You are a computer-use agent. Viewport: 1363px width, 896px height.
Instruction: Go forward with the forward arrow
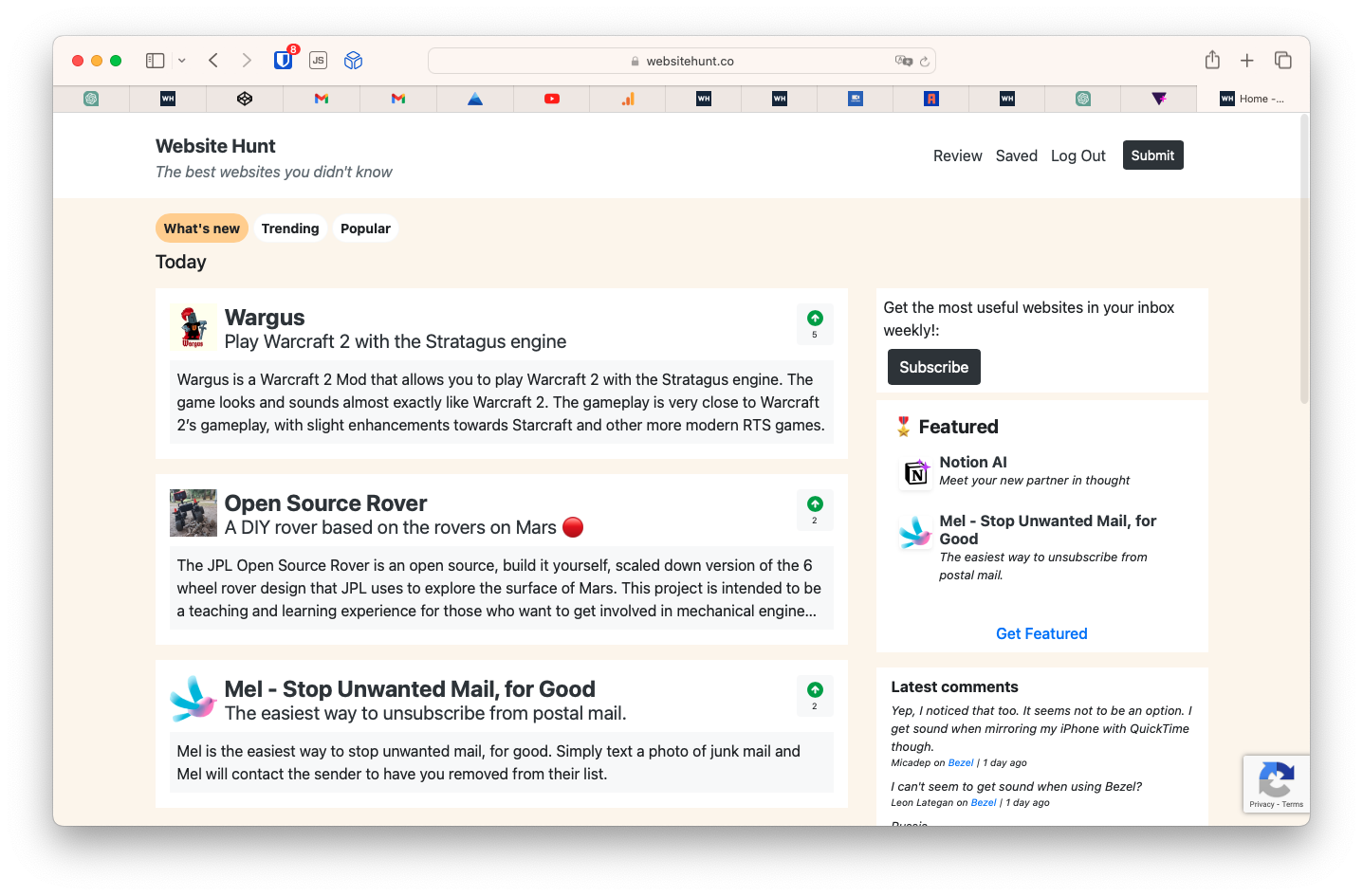click(x=247, y=61)
